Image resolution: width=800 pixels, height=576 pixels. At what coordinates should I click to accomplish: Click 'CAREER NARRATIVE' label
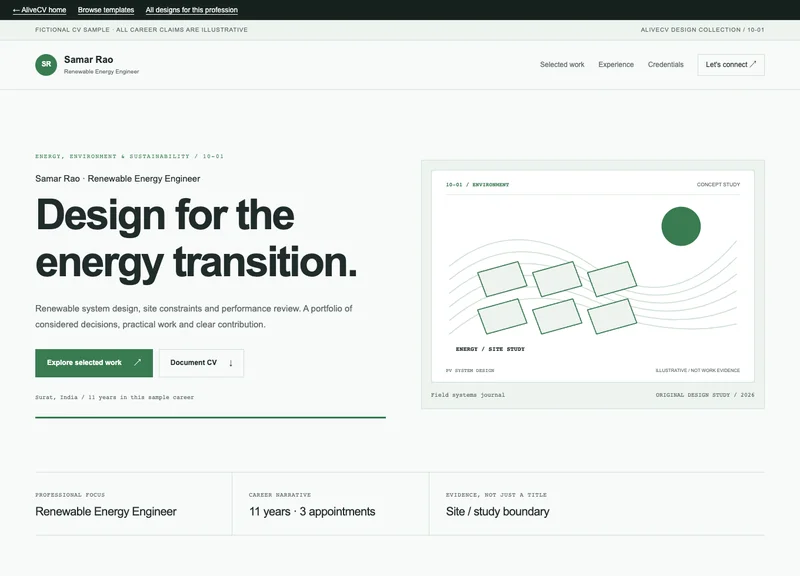[280, 495]
